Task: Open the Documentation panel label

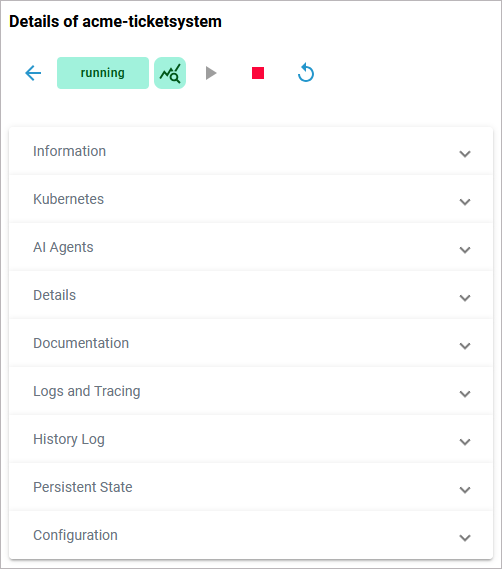Action: click(81, 343)
